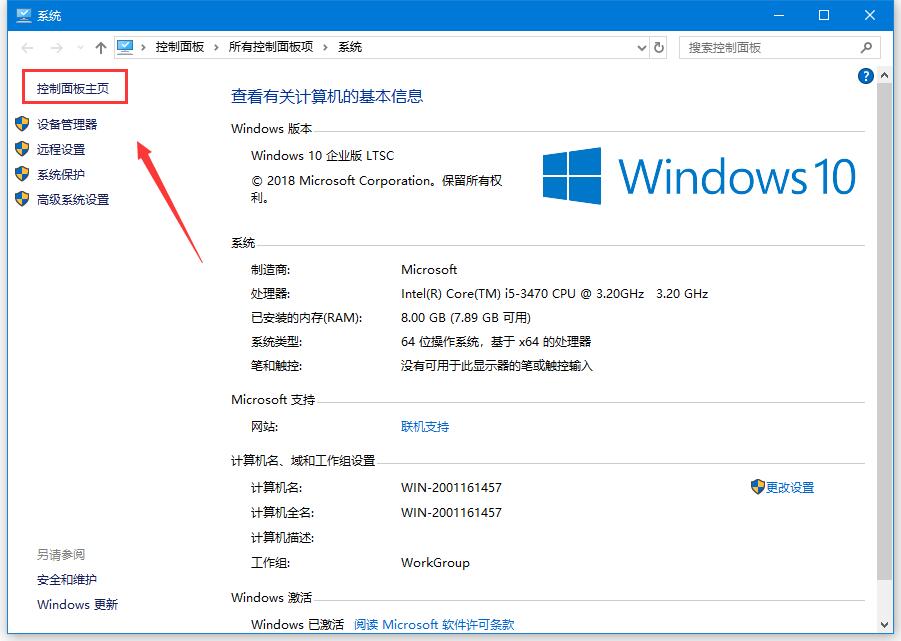The image size is (901, 641).
Task: Click the refresh icon in address bar
Action: pos(659,47)
